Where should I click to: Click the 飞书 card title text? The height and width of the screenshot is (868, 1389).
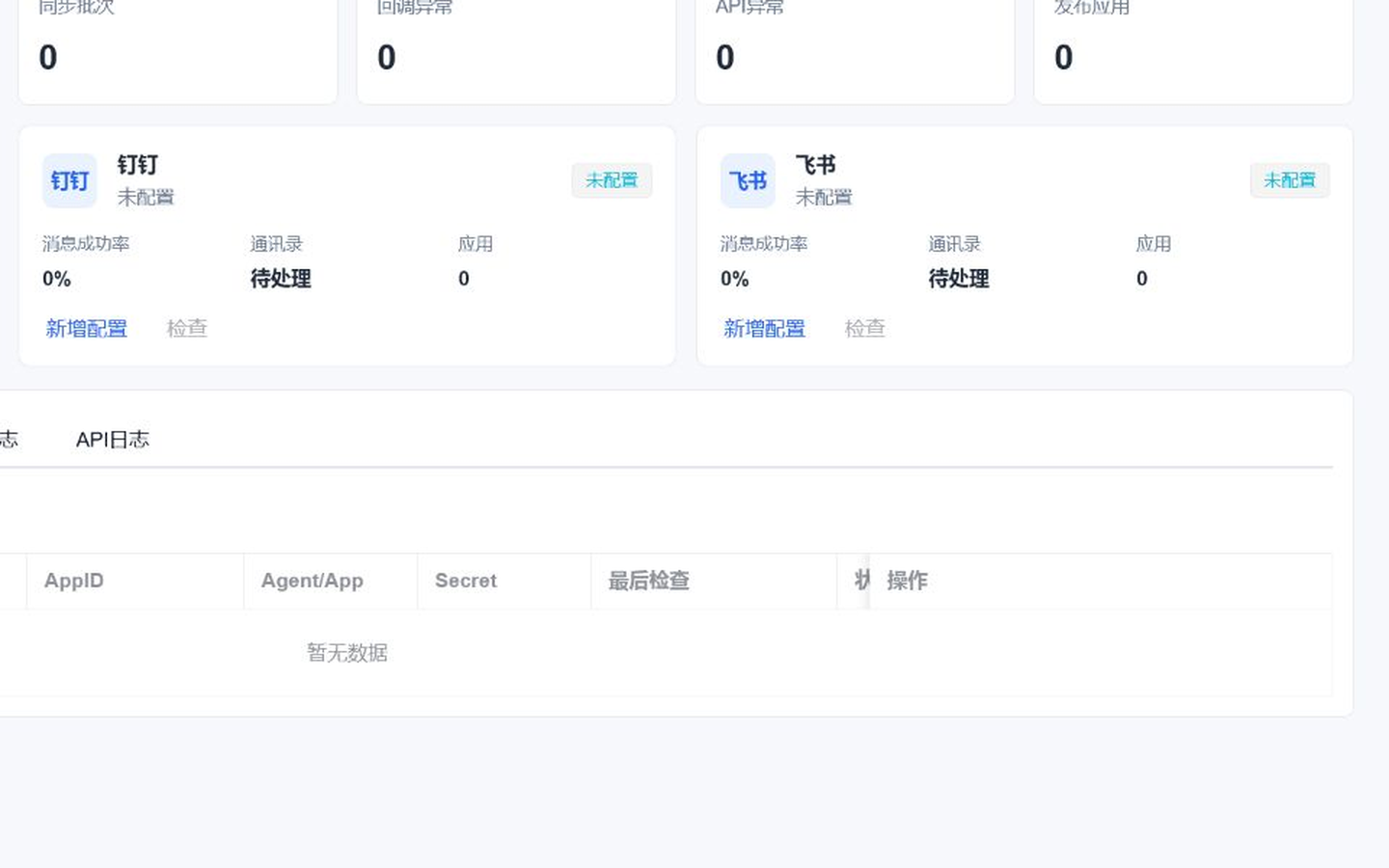pos(816,165)
